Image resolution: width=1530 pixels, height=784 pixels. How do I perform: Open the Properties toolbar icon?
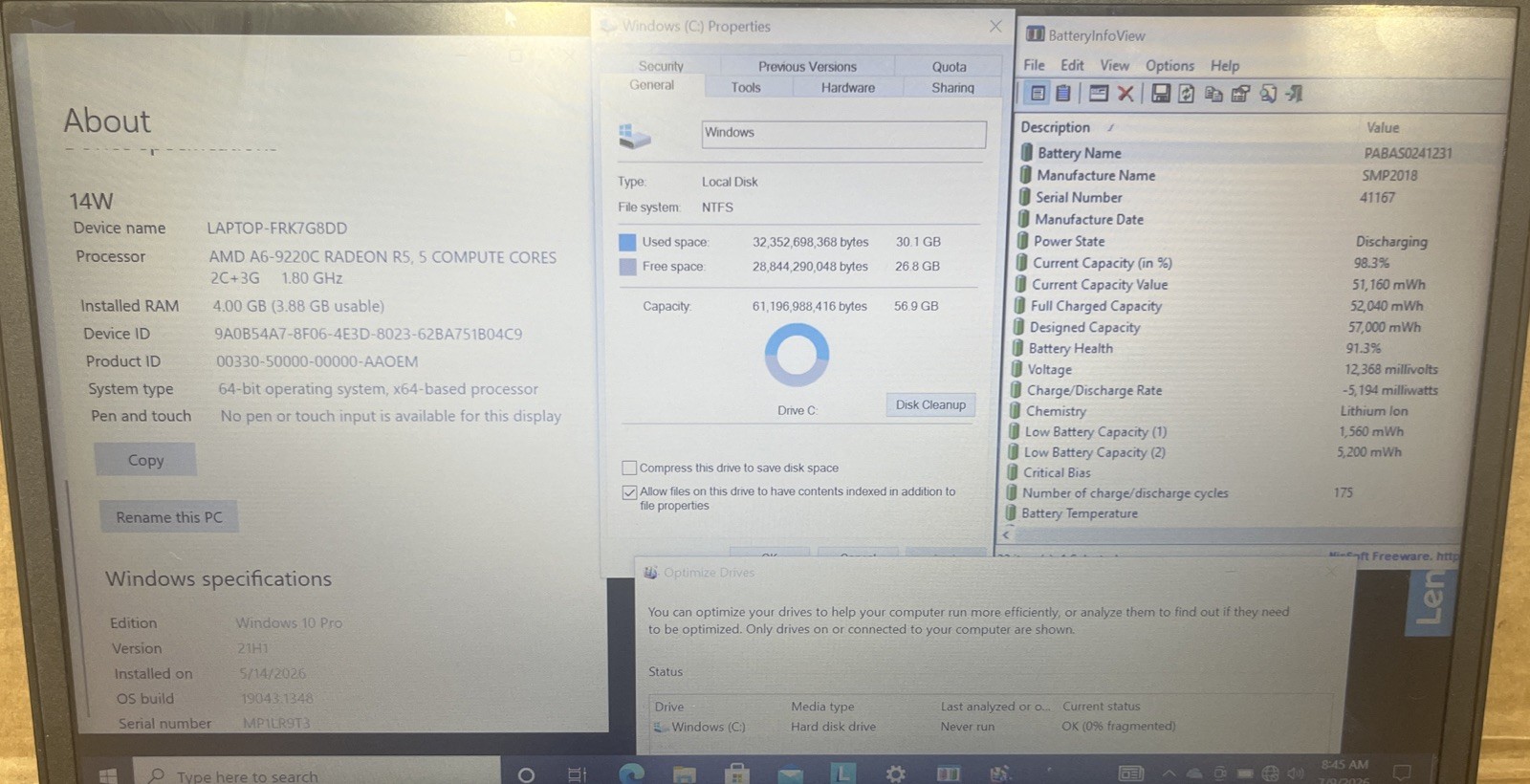tap(1240, 94)
